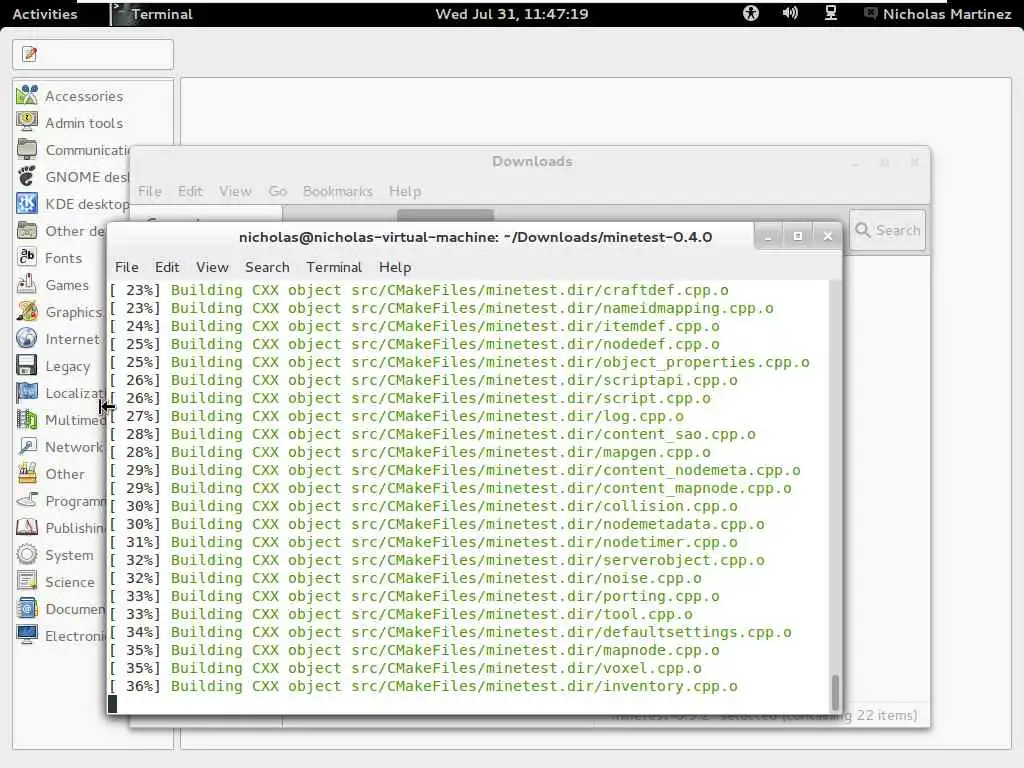Click the noise.cpp.o build line
The height and width of the screenshot is (768, 1024).
(x=405, y=578)
